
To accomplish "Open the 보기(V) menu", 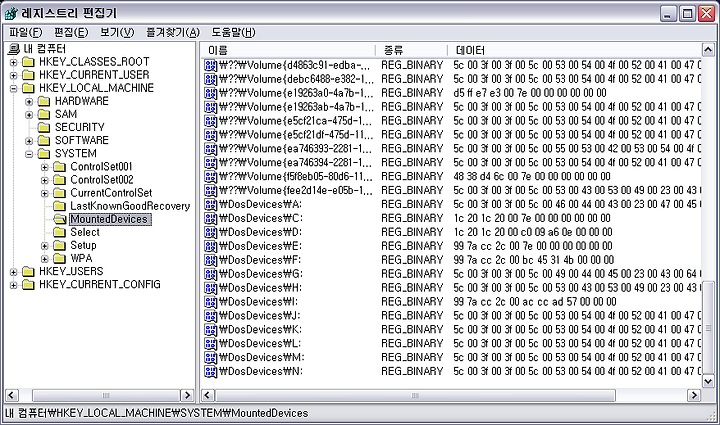I will [x=117, y=33].
